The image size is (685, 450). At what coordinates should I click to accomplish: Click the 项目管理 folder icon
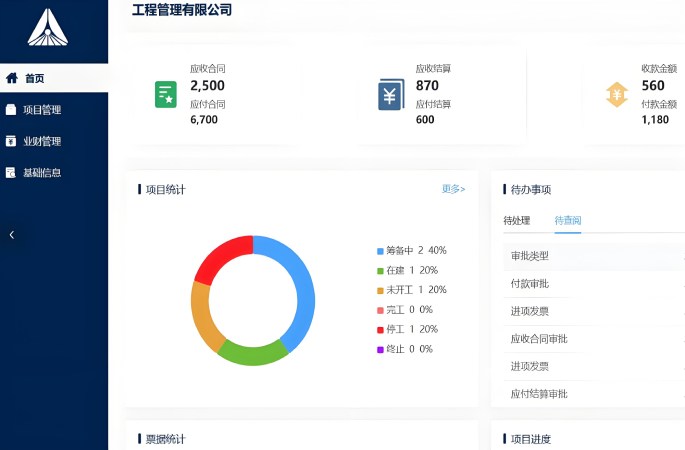pos(11,110)
